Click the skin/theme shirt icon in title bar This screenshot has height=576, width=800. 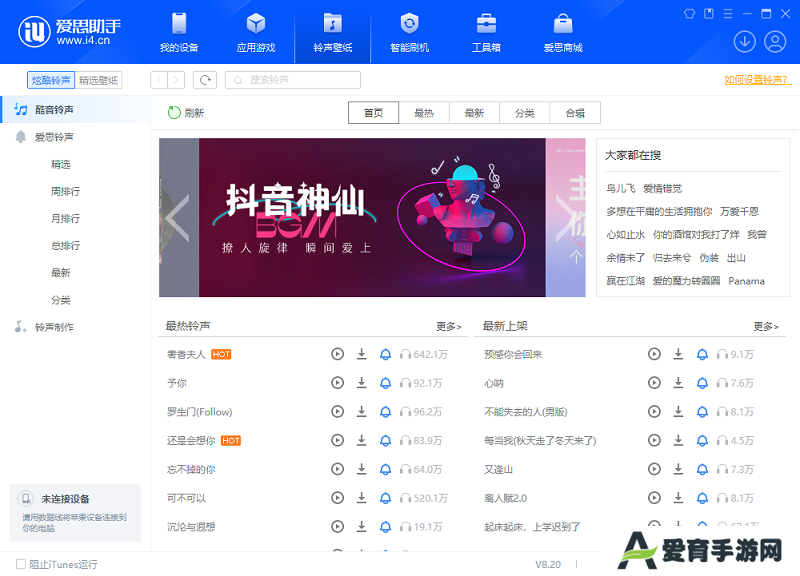point(689,14)
